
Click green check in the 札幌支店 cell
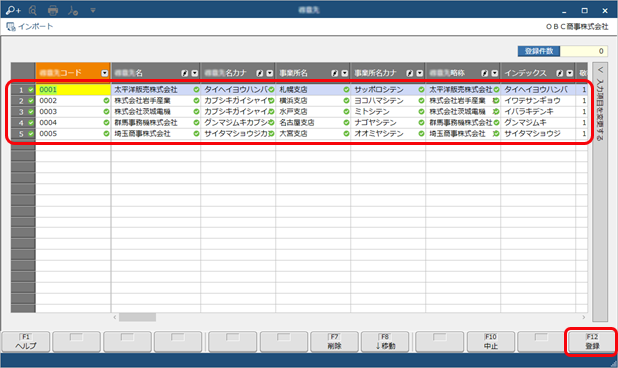[346, 90]
